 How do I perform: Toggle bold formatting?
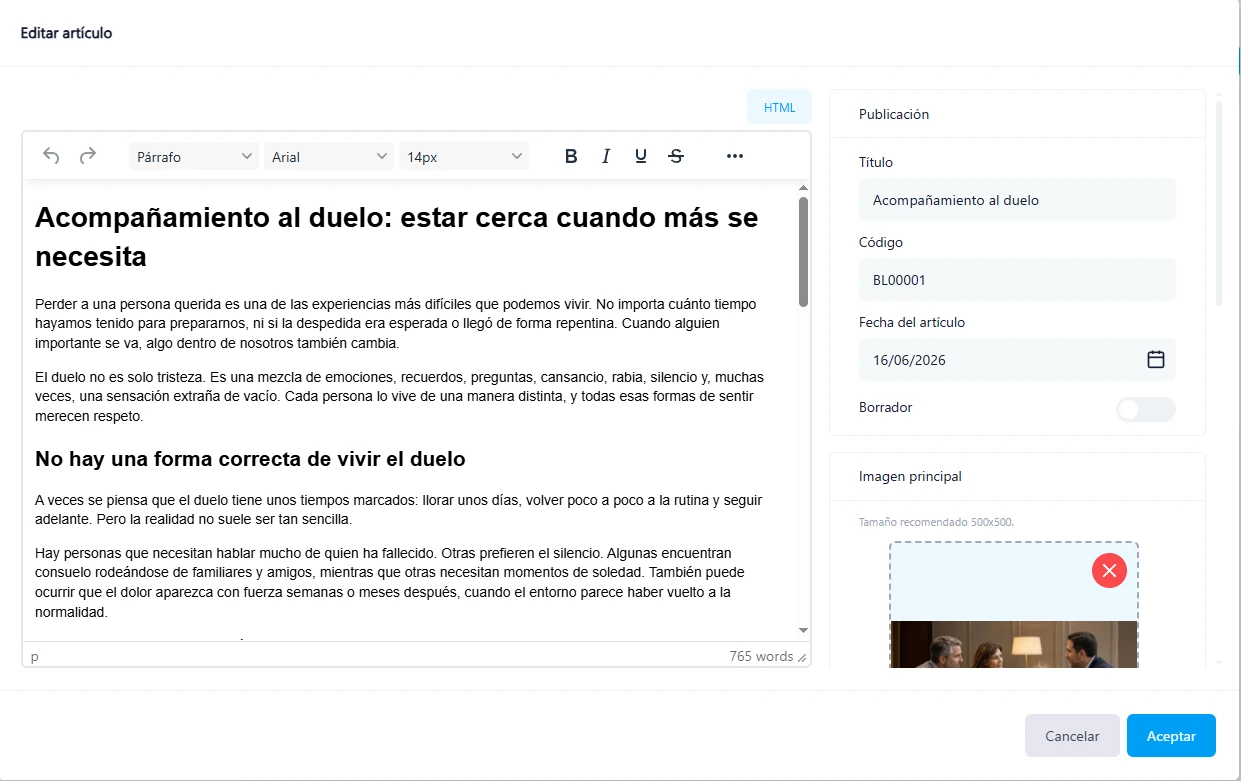coord(571,156)
